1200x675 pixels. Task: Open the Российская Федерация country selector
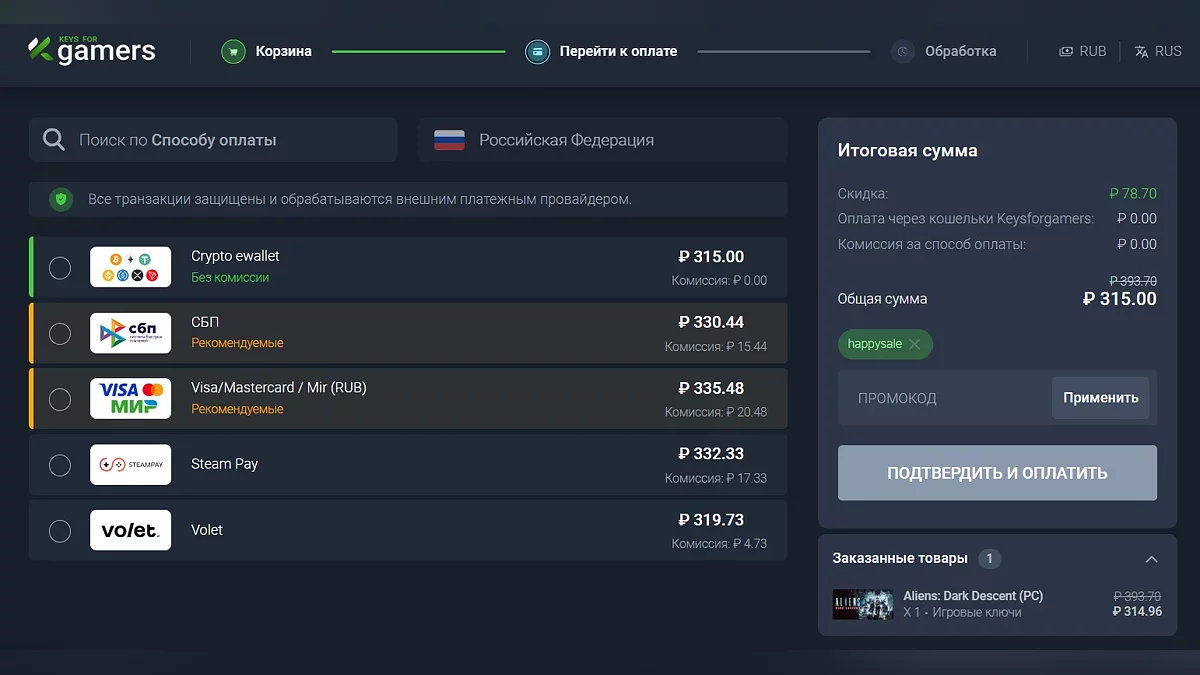(x=602, y=140)
